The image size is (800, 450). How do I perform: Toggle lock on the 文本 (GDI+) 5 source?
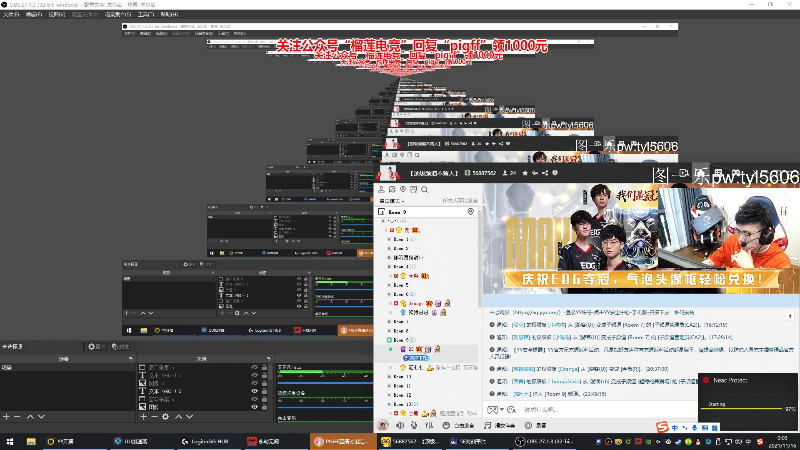click(x=264, y=391)
